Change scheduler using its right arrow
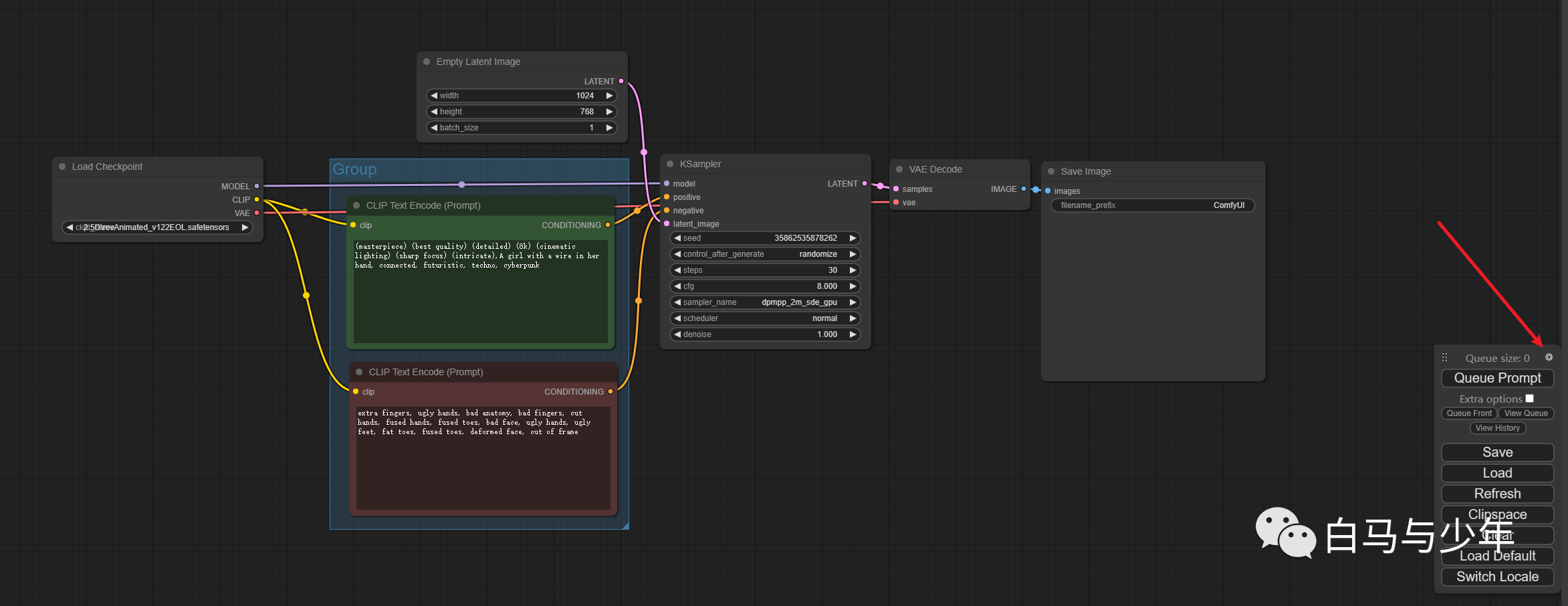Viewport: 1568px width, 606px height. tap(853, 318)
